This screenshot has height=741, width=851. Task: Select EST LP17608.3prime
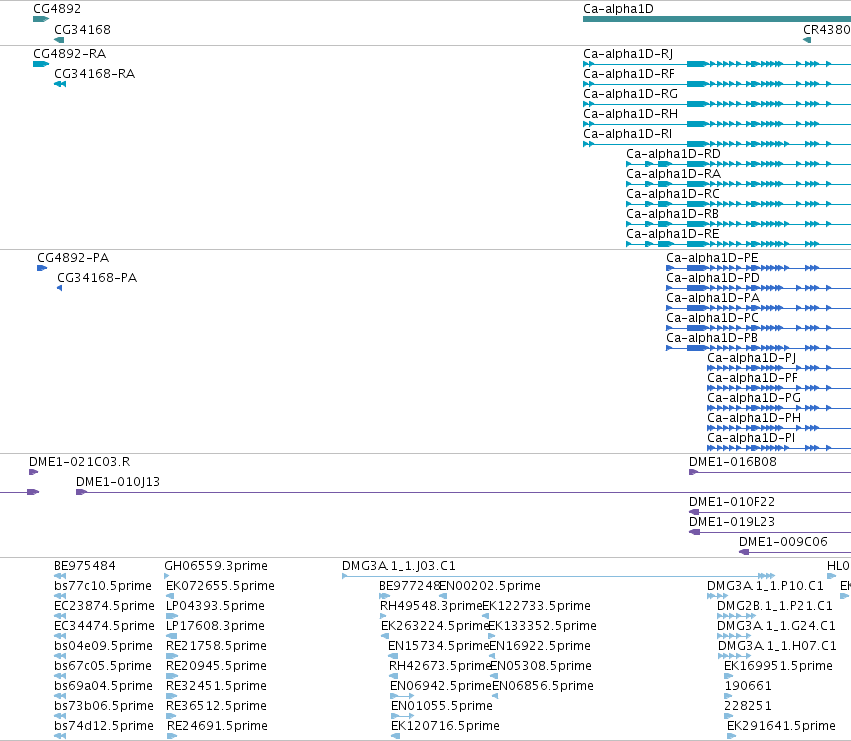click(172, 636)
